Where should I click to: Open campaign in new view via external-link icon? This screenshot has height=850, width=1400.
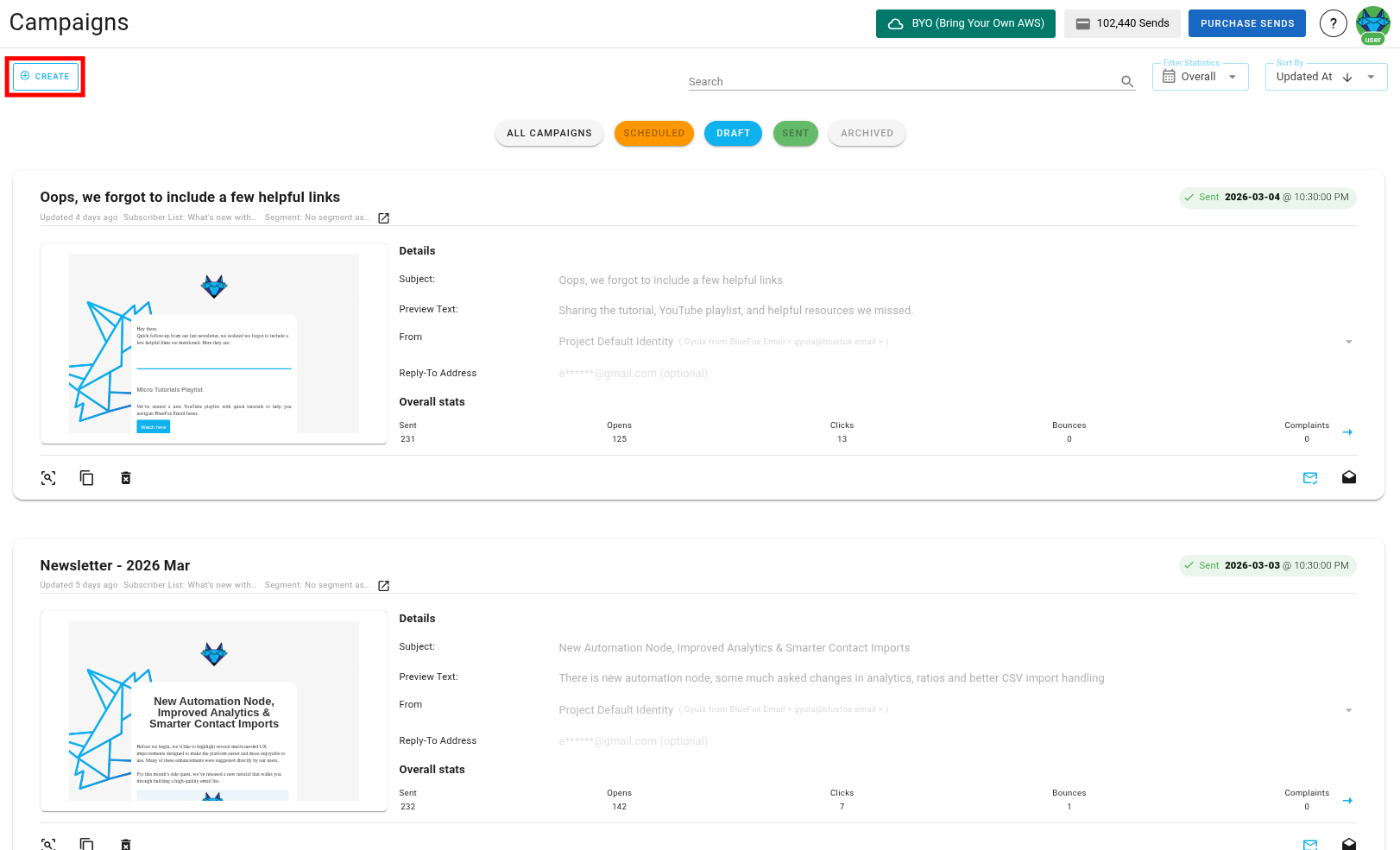(x=383, y=217)
